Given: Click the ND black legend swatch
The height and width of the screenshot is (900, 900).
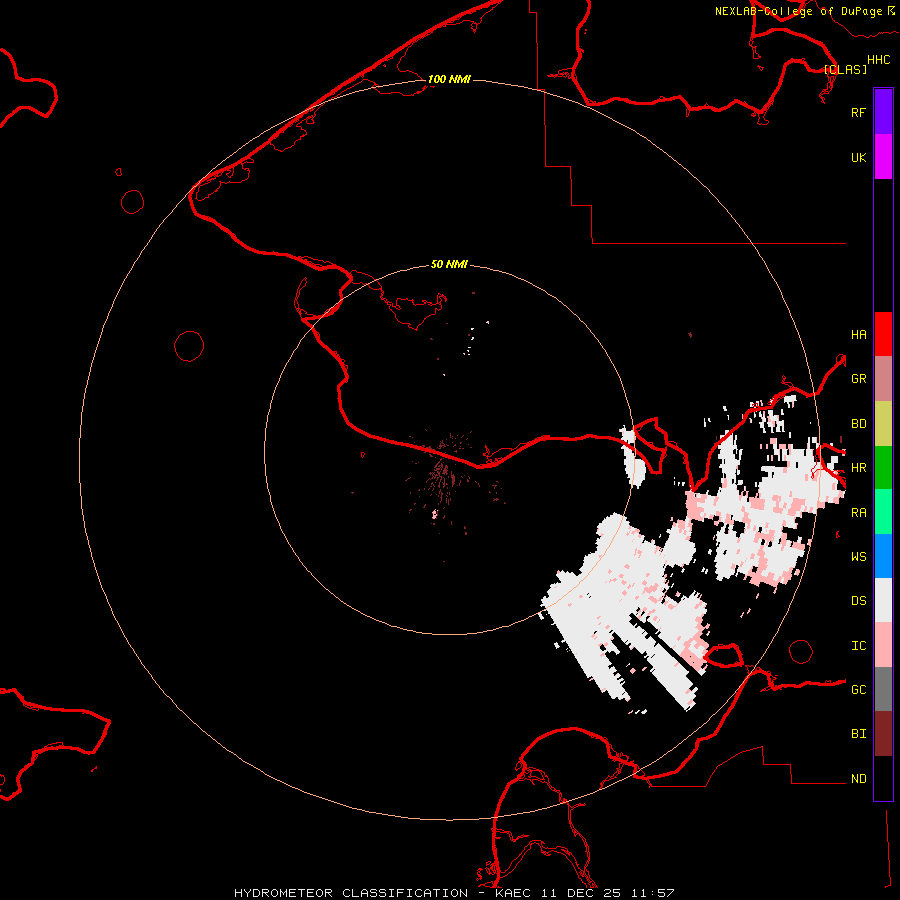Looking at the screenshot, I should pos(883,778).
